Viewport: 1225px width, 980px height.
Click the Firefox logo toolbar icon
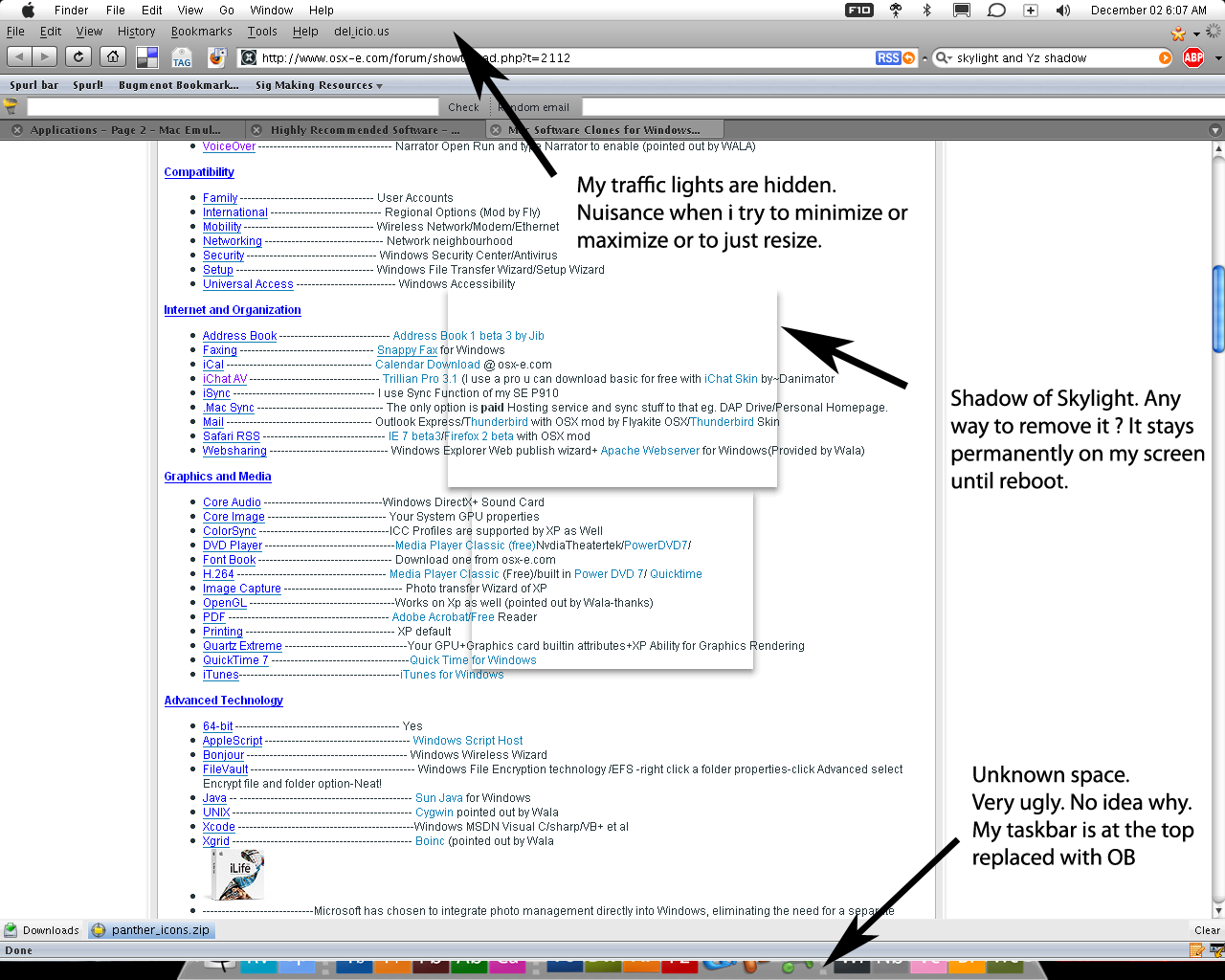pos(216,58)
